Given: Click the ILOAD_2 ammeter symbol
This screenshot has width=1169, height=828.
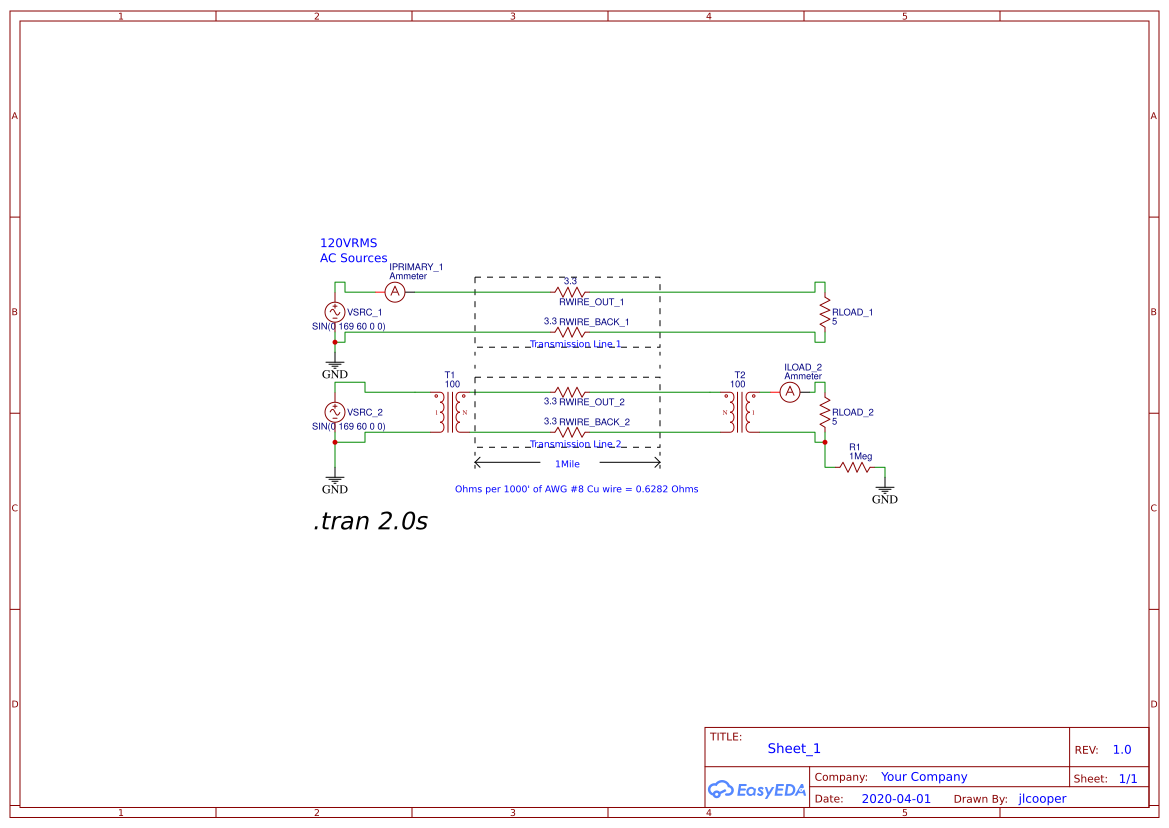Looking at the screenshot, I should [789, 391].
